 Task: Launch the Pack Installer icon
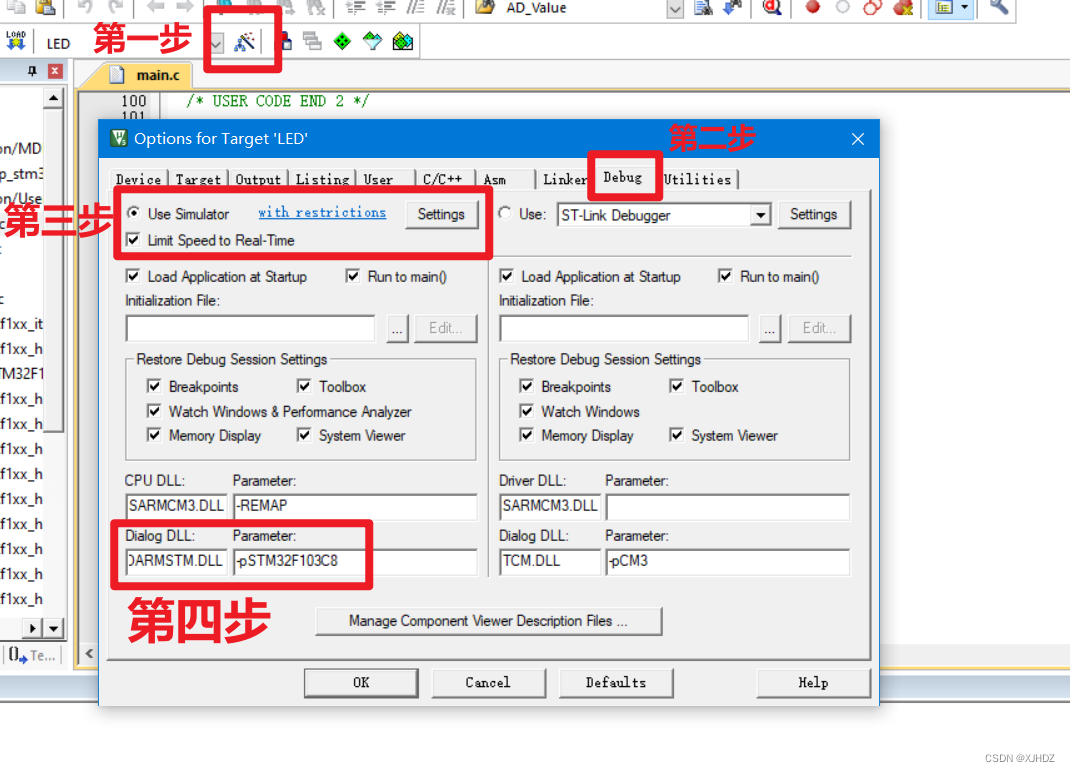[x=403, y=42]
